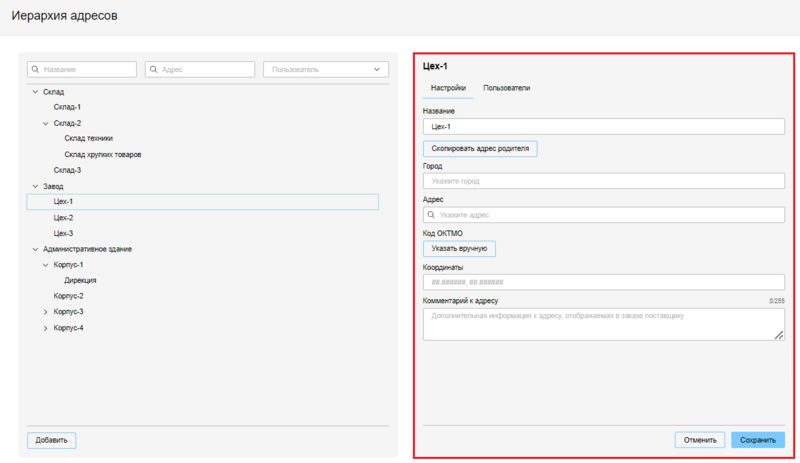Click the search icon in the Адрес filter
The width and height of the screenshot is (800, 463).
pos(154,70)
